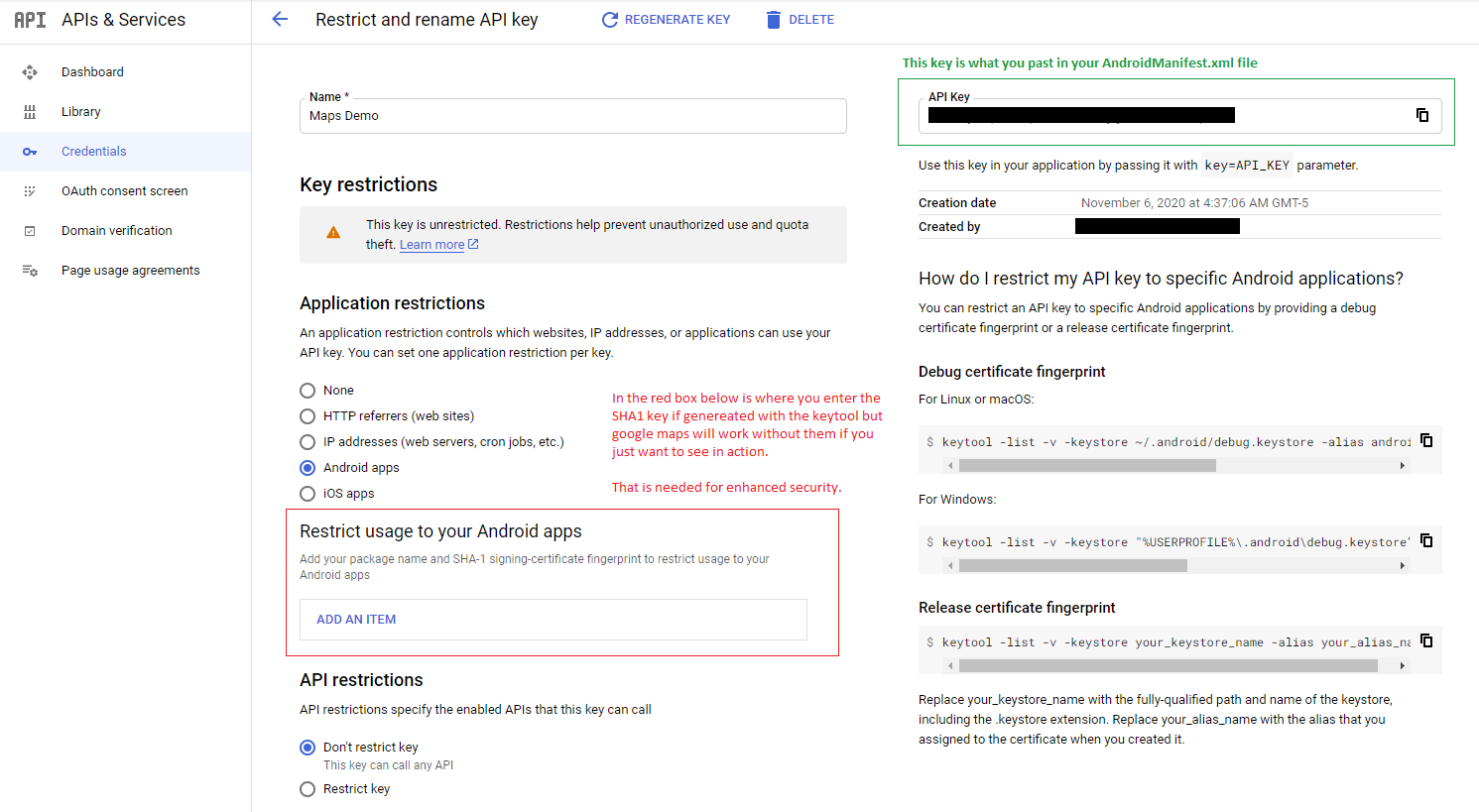The height and width of the screenshot is (812, 1479).
Task: Click left arrow of Windows code scrollbar
Action: tap(950, 565)
